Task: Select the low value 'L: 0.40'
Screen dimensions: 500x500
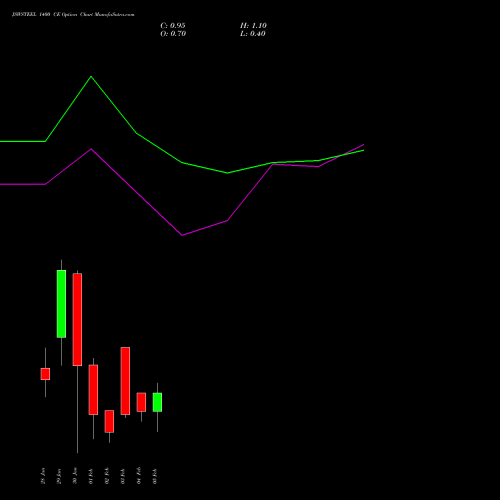Action: pyautogui.click(x=253, y=34)
